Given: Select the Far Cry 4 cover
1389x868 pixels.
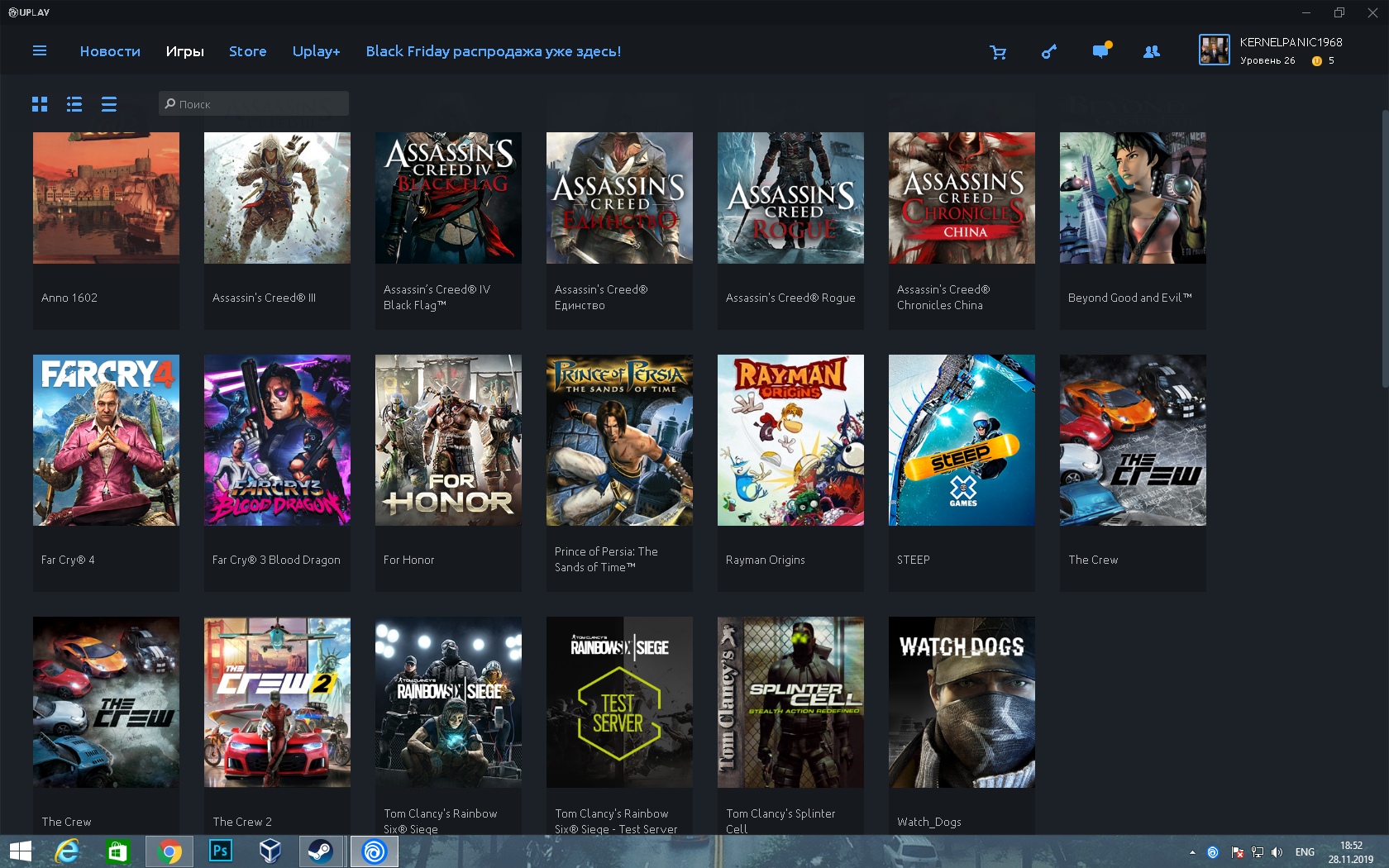Looking at the screenshot, I should pos(106,441).
